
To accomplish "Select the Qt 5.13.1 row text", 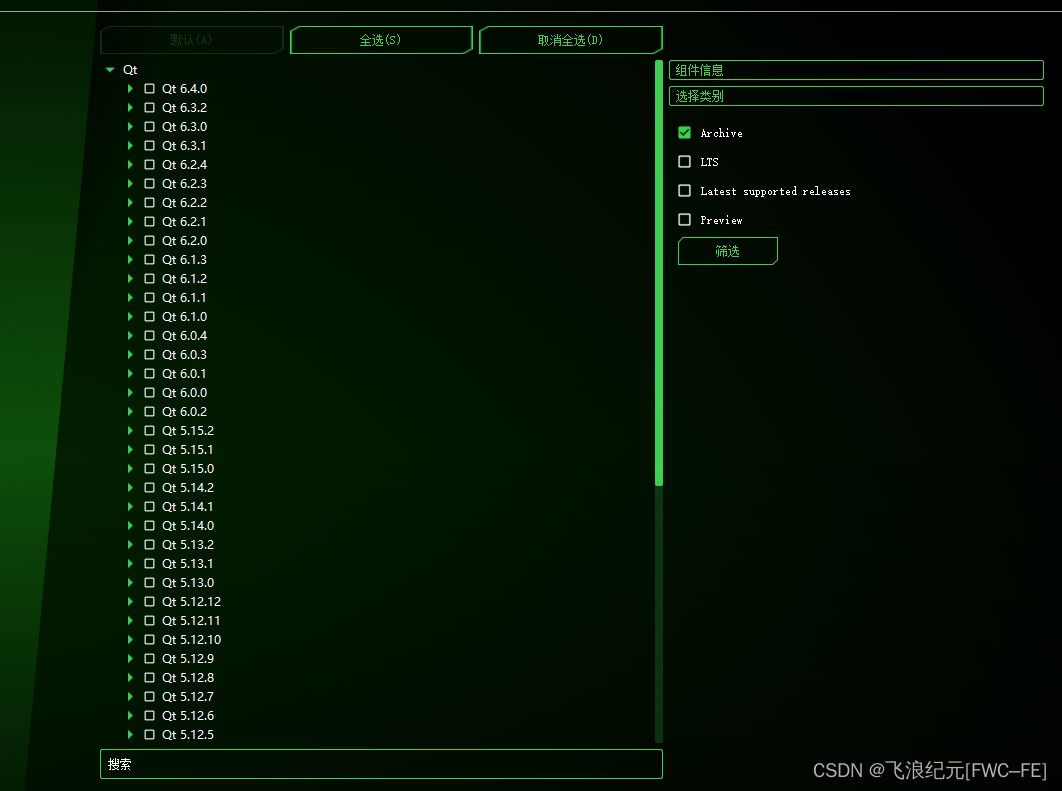I will pyautogui.click(x=188, y=563).
